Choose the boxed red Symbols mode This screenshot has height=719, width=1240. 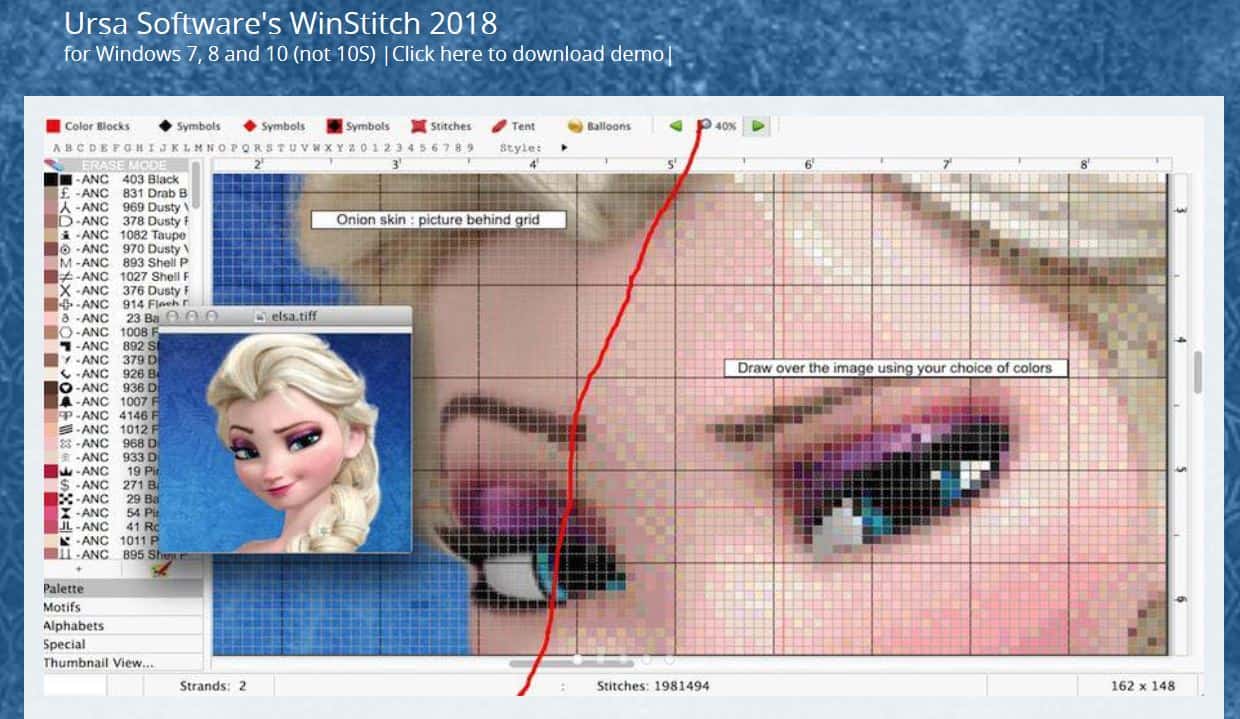click(x=358, y=126)
